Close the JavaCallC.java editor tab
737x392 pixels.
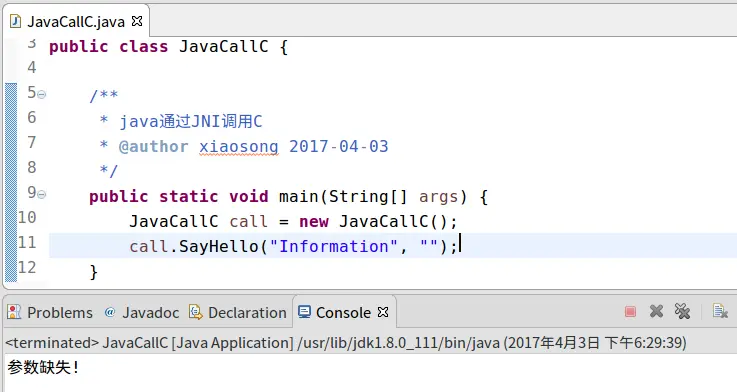pos(137,21)
